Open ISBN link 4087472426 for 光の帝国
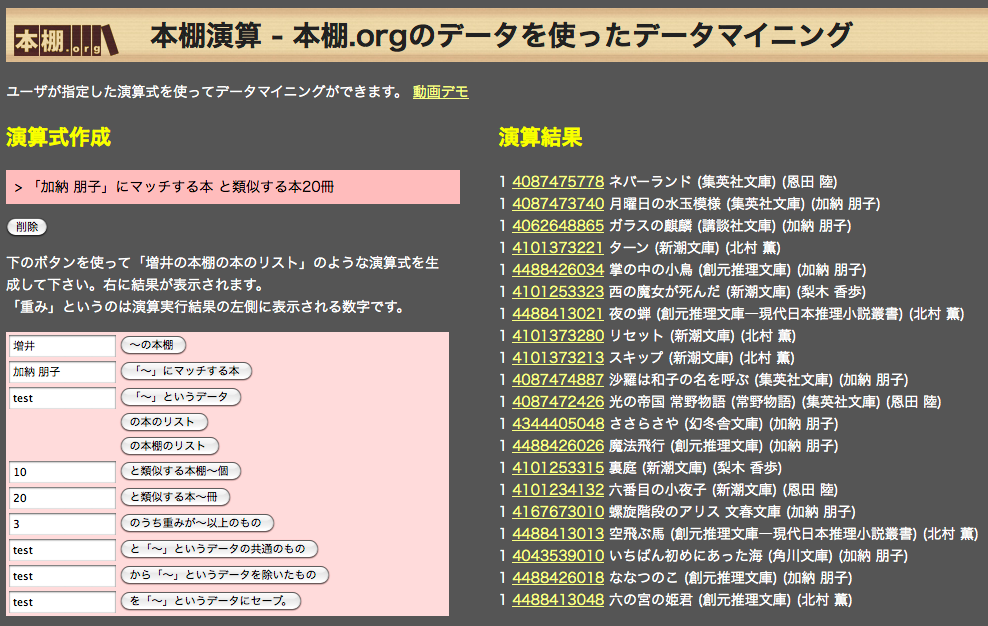 (x=558, y=403)
